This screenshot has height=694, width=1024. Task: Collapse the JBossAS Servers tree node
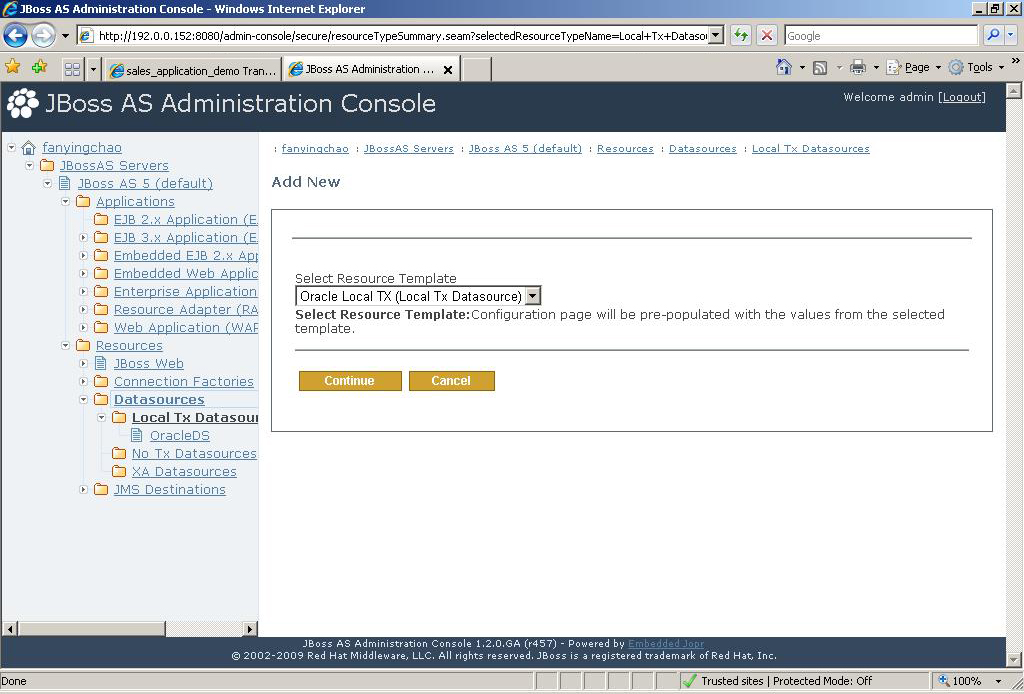29,166
